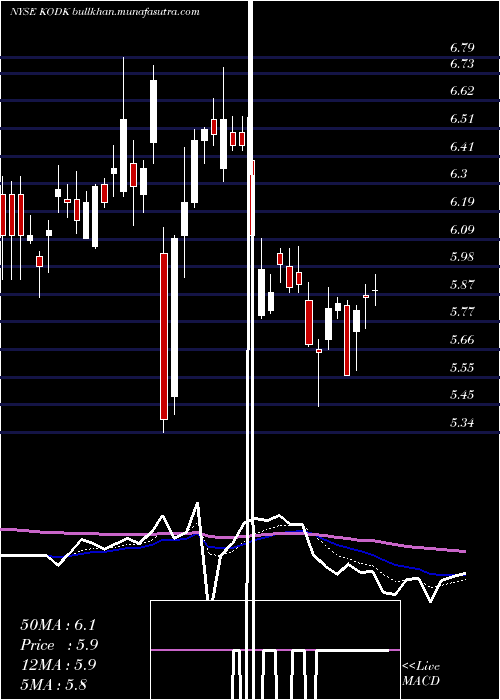Click the 6.73 price label
The height and width of the screenshot is (700, 500).
click(462, 64)
